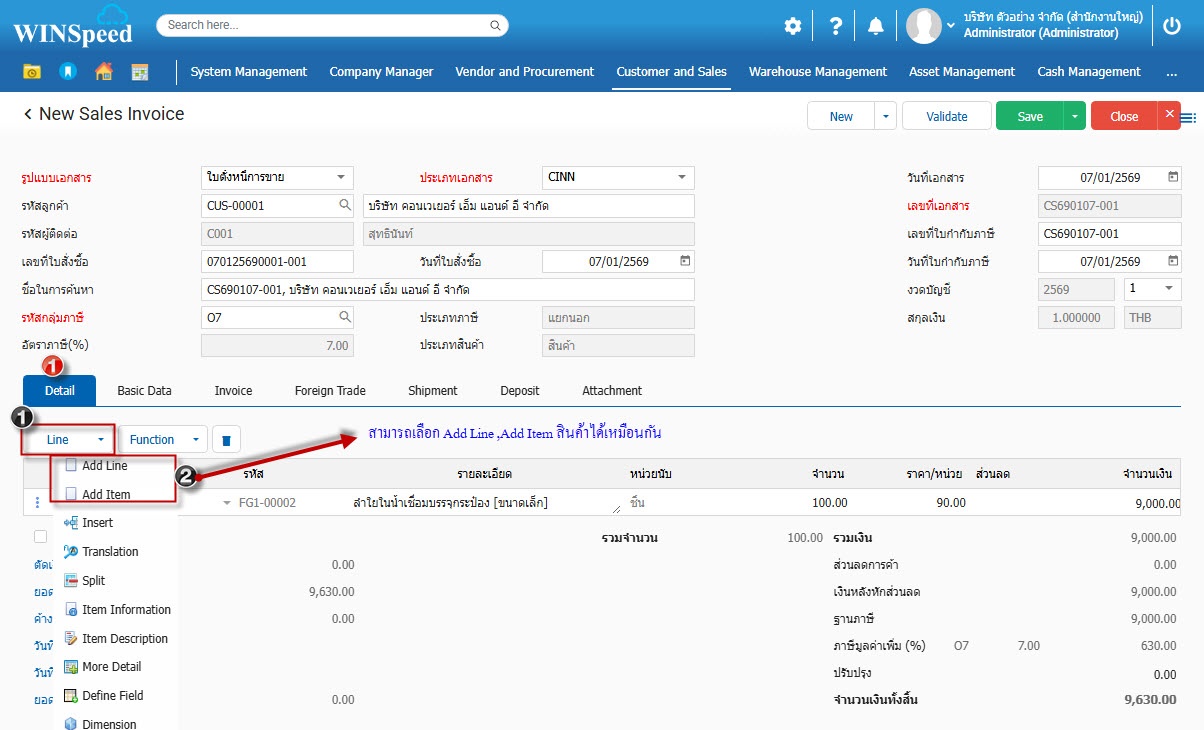Open Customer and Sales menu
This screenshot has height=730, width=1204.
[671, 72]
